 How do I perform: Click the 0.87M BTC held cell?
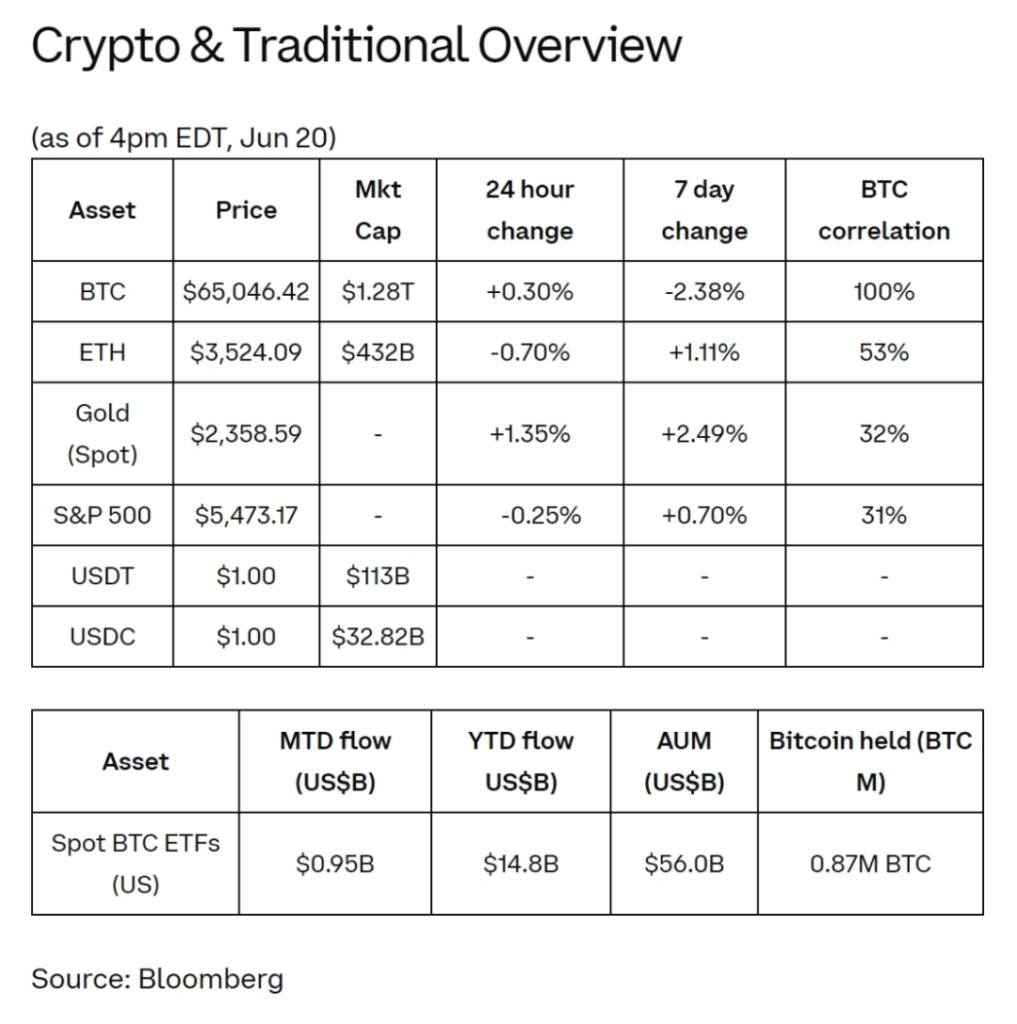point(870,864)
